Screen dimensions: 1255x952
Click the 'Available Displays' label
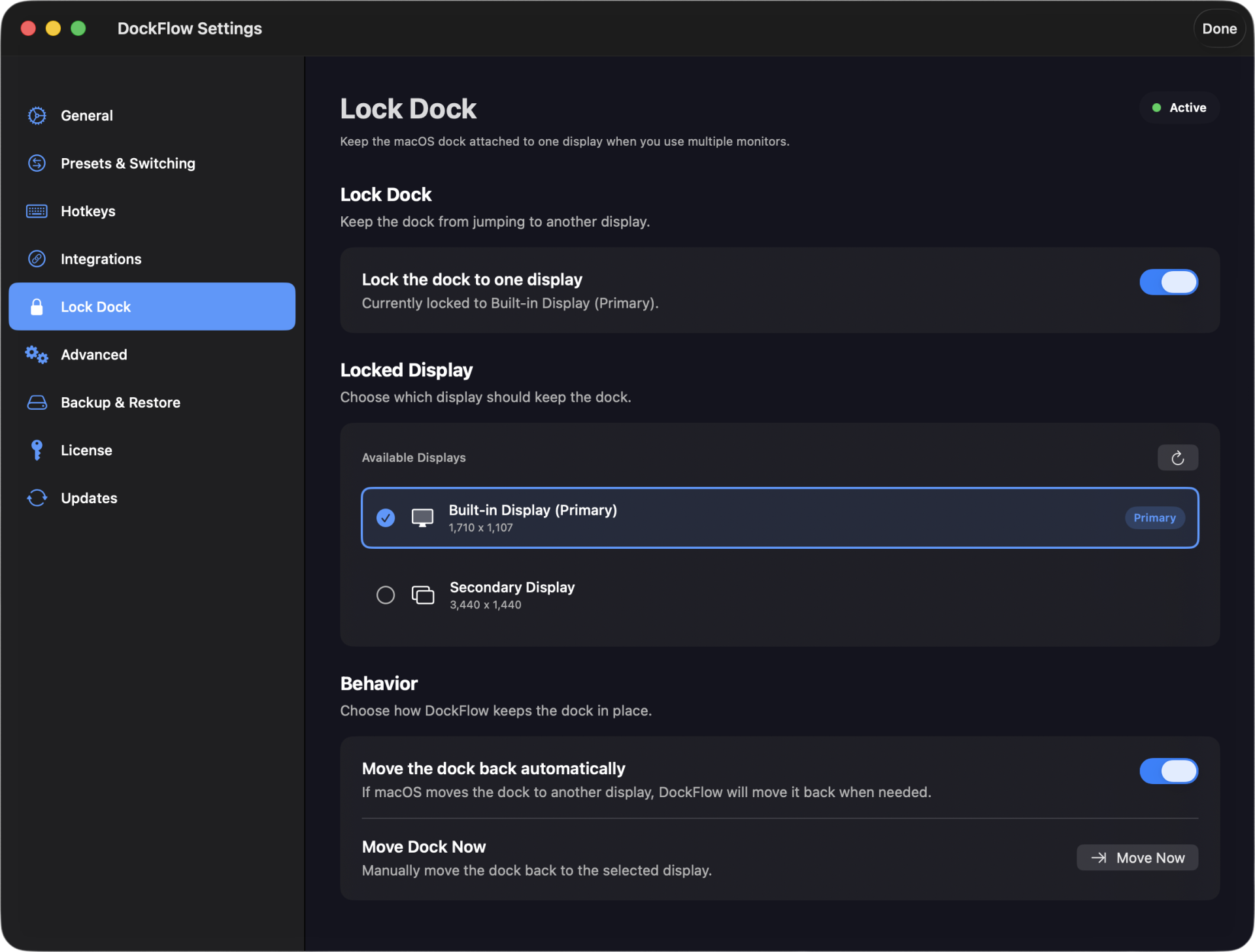coord(414,458)
